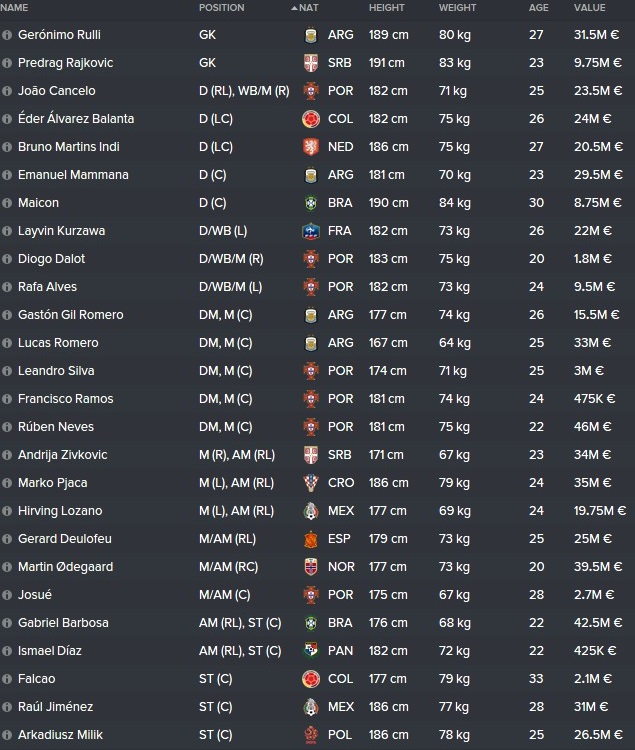Open João Cancelo player profile
This screenshot has height=750, width=635.
(56, 91)
